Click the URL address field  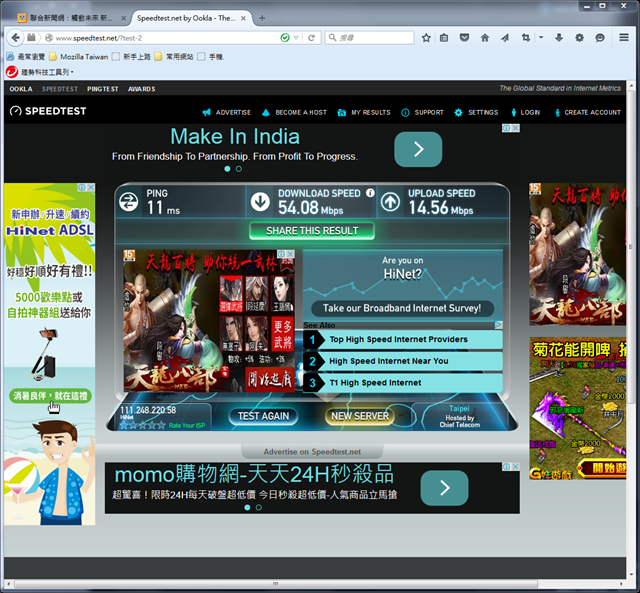(165, 38)
